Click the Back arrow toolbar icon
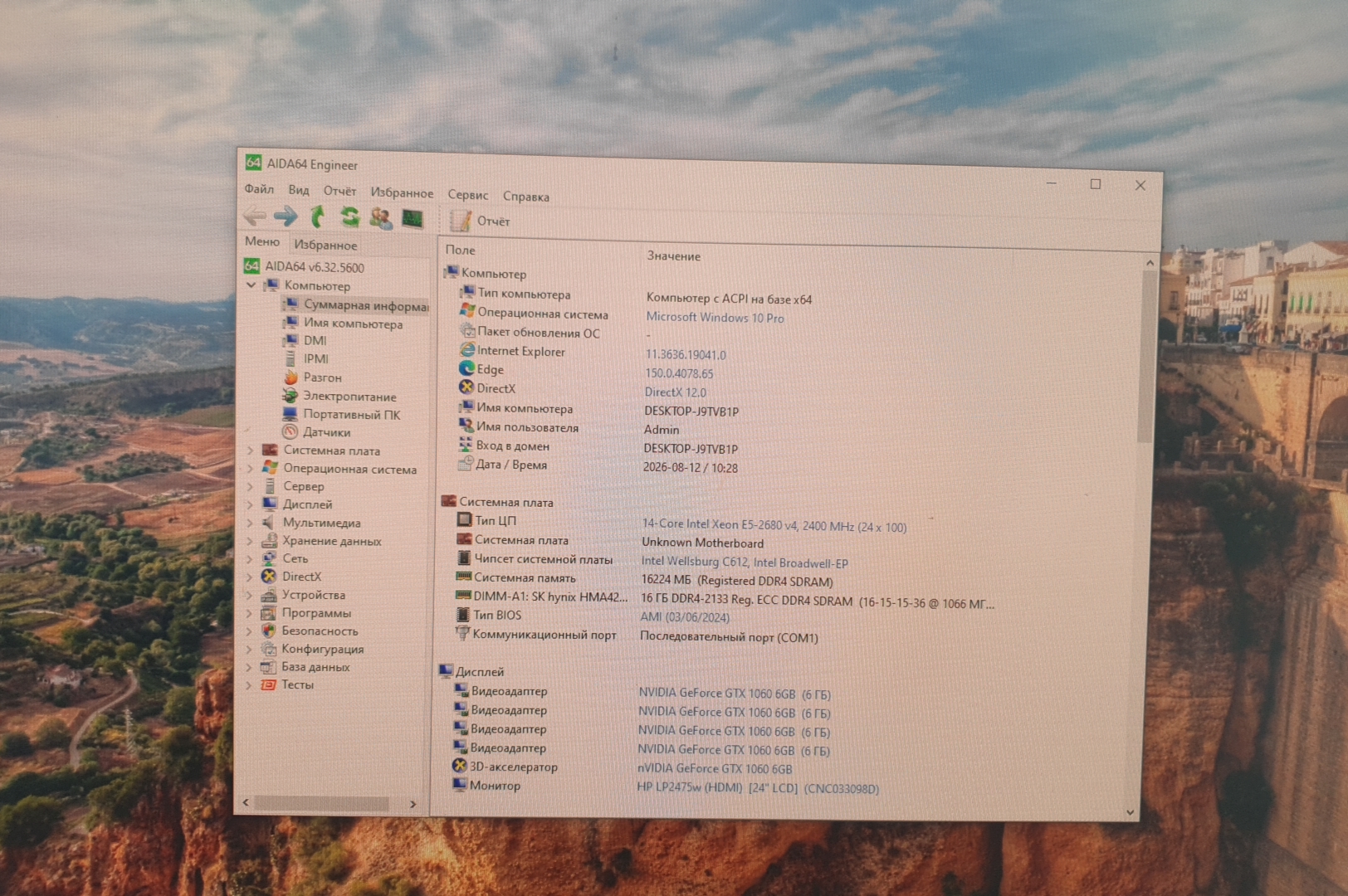The width and height of the screenshot is (1348, 896). coord(255,217)
